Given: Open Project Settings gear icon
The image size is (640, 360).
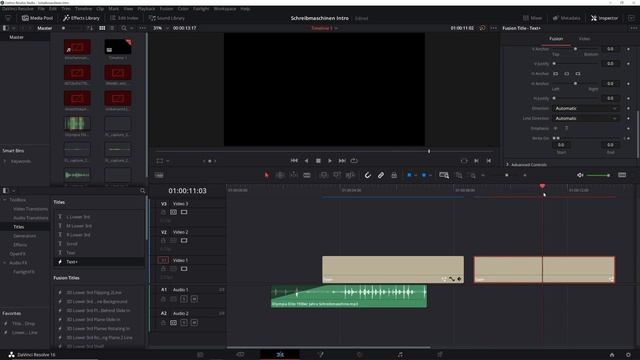Looking at the screenshot, I should [628, 355].
